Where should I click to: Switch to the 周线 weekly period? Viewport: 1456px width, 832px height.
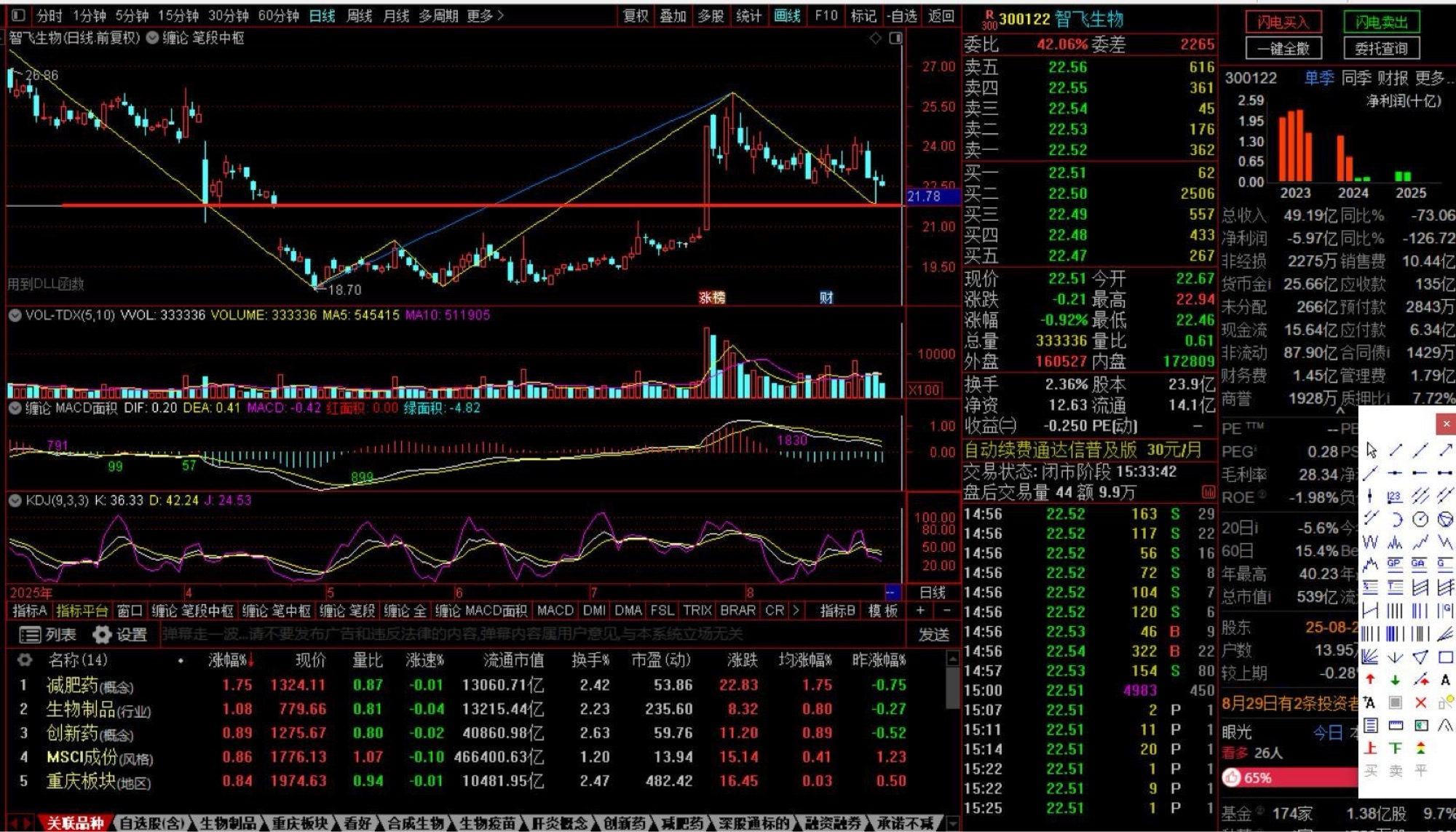tap(359, 15)
